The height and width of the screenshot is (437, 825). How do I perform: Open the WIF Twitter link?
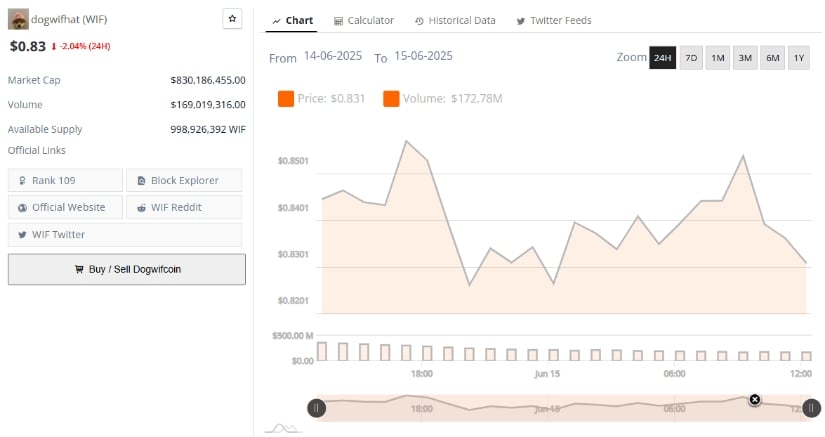(x=125, y=235)
